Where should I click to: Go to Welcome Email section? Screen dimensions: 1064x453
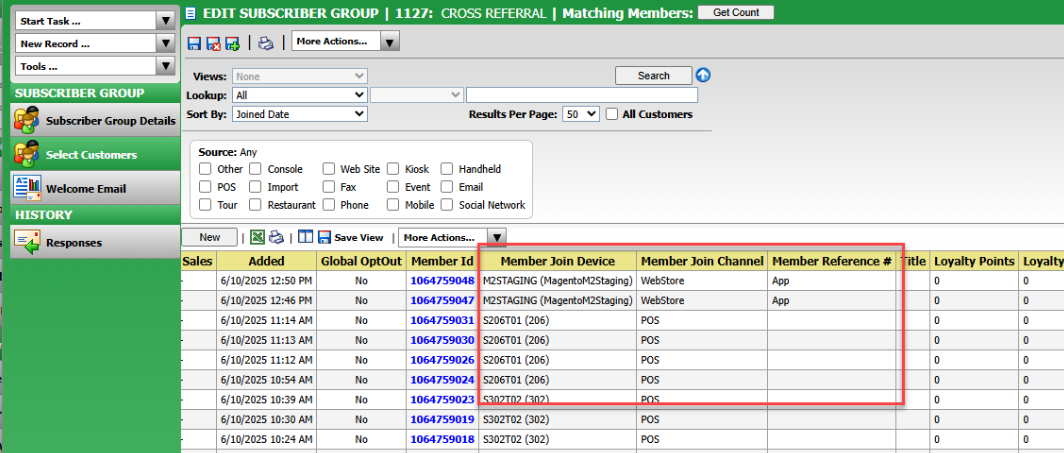pos(85,188)
